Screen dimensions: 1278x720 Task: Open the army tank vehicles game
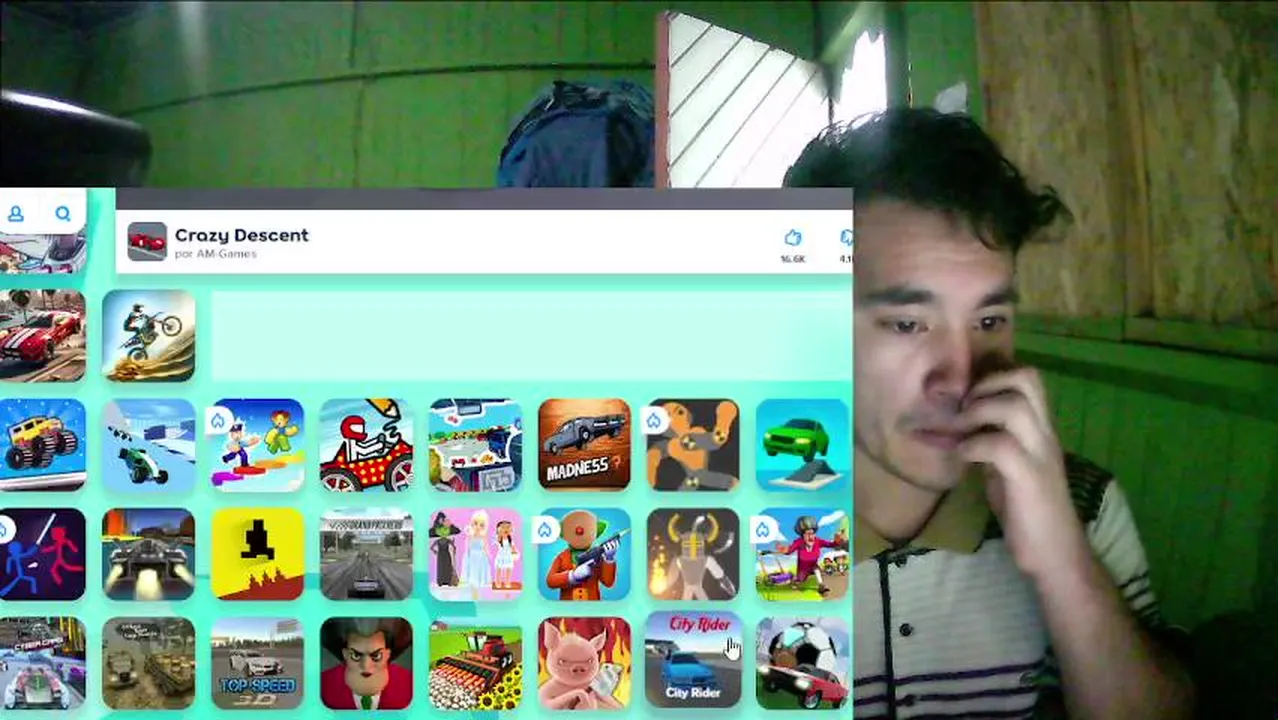pyautogui.click(x=148, y=663)
